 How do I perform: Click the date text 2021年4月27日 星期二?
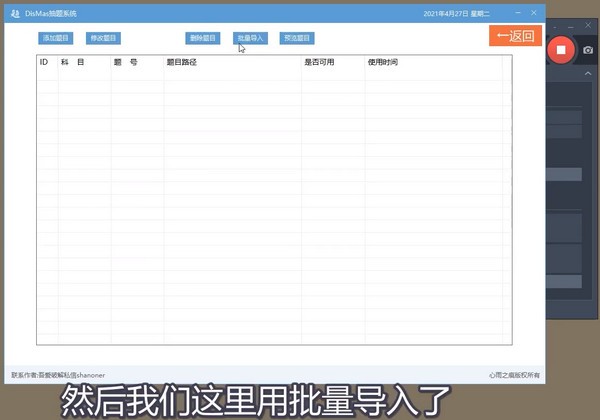(x=457, y=14)
